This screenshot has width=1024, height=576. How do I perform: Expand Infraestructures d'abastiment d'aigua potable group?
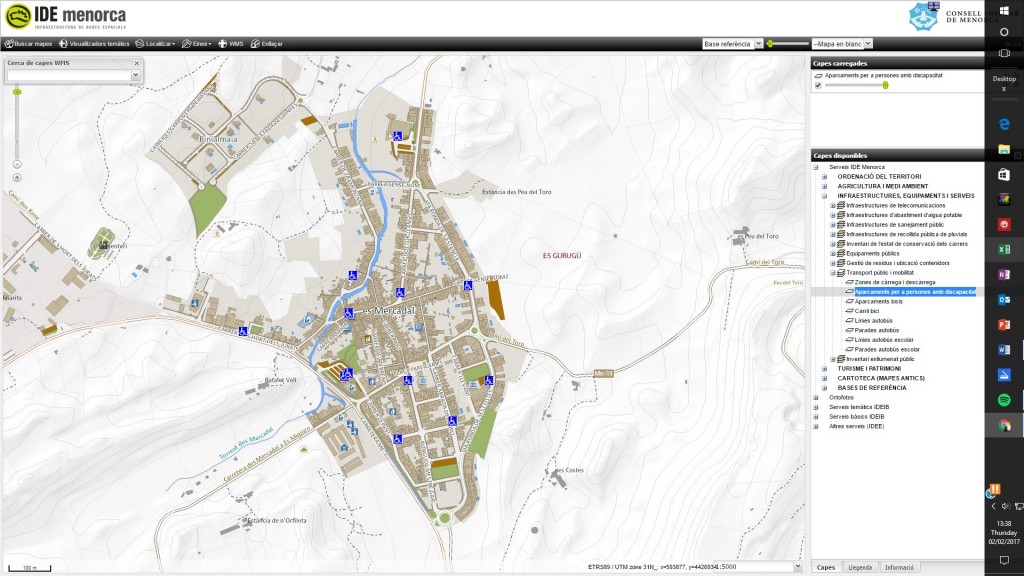[833, 215]
